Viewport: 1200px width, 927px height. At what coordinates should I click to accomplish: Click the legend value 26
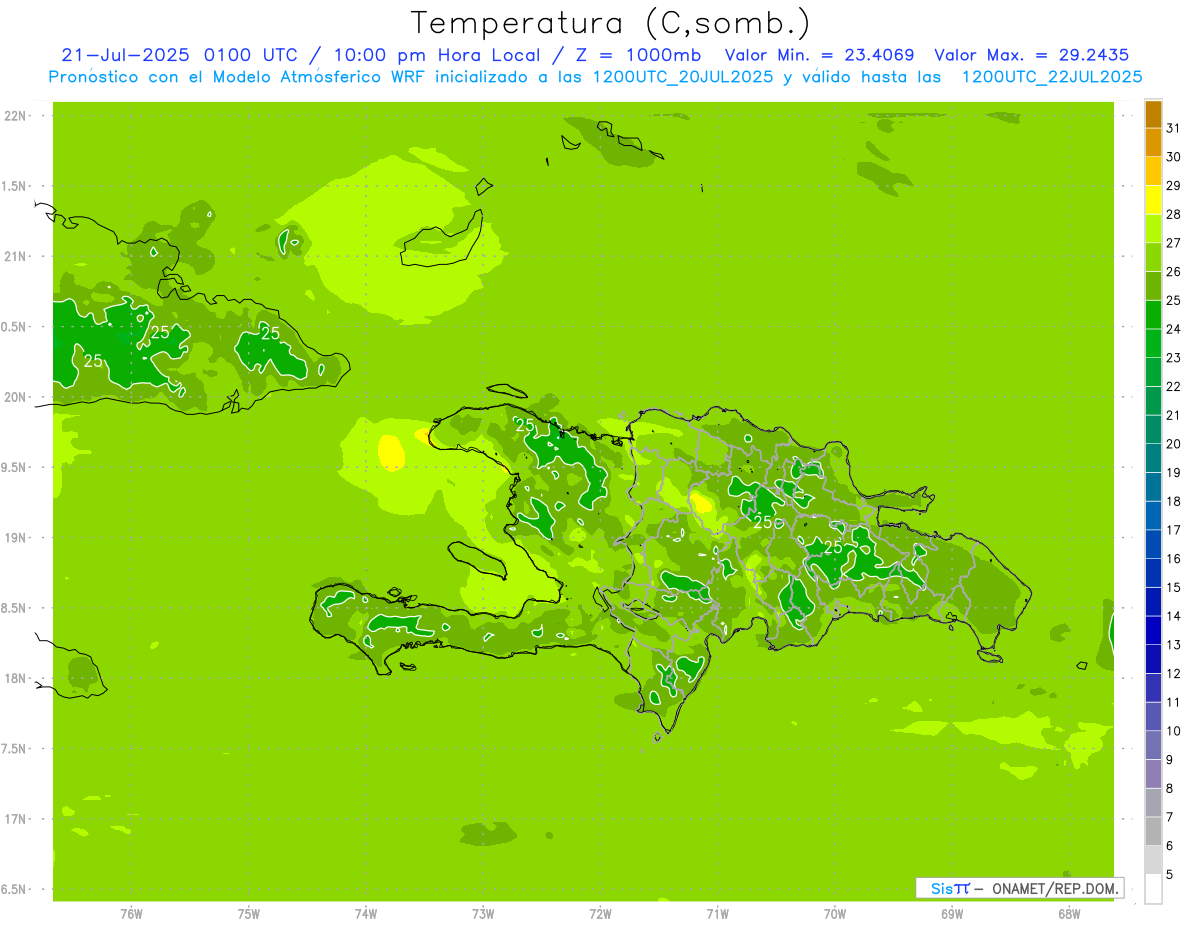(1173, 272)
